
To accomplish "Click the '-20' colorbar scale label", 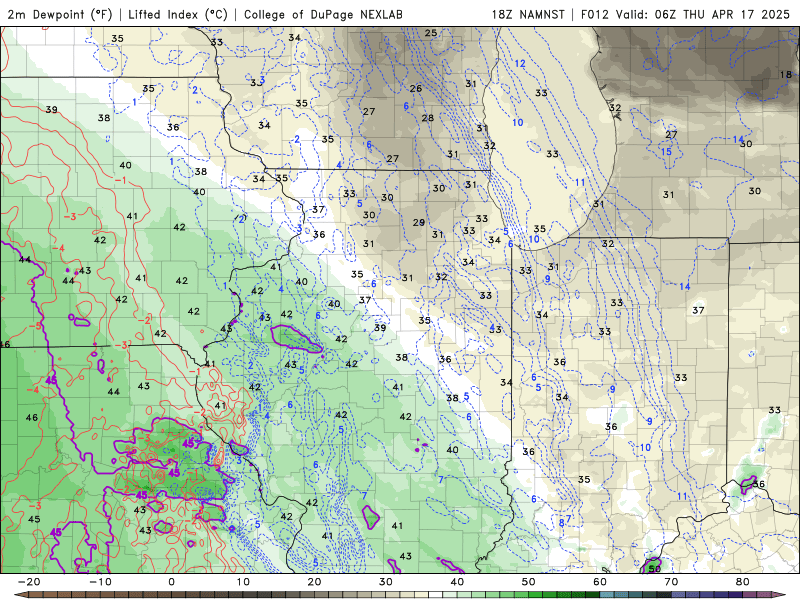I will click(29, 582).
